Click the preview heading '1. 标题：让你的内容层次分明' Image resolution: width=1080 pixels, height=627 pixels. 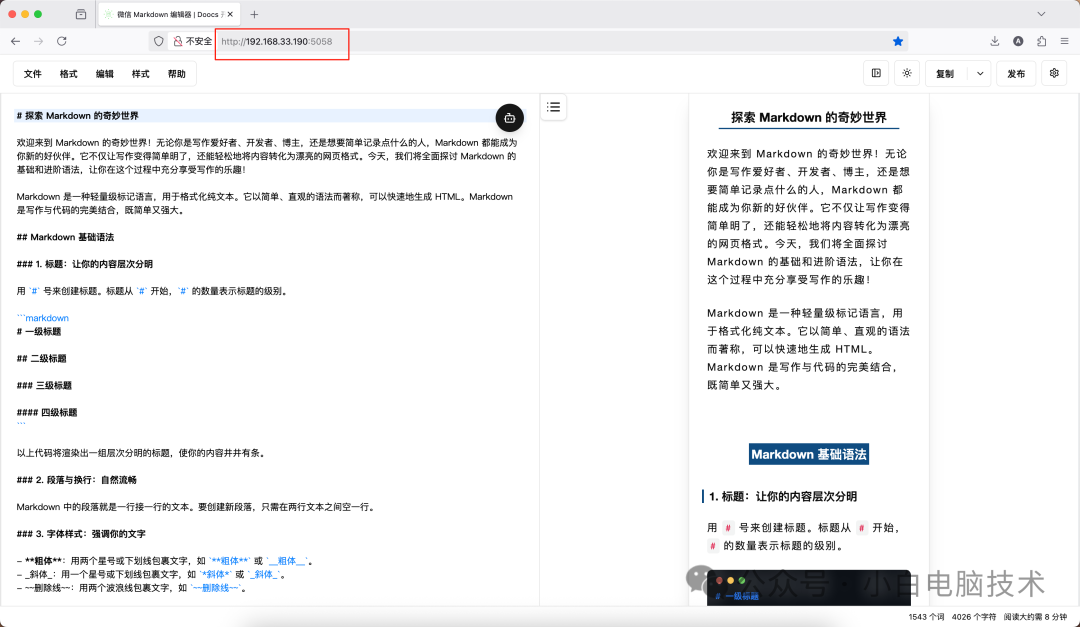(783, 496)
